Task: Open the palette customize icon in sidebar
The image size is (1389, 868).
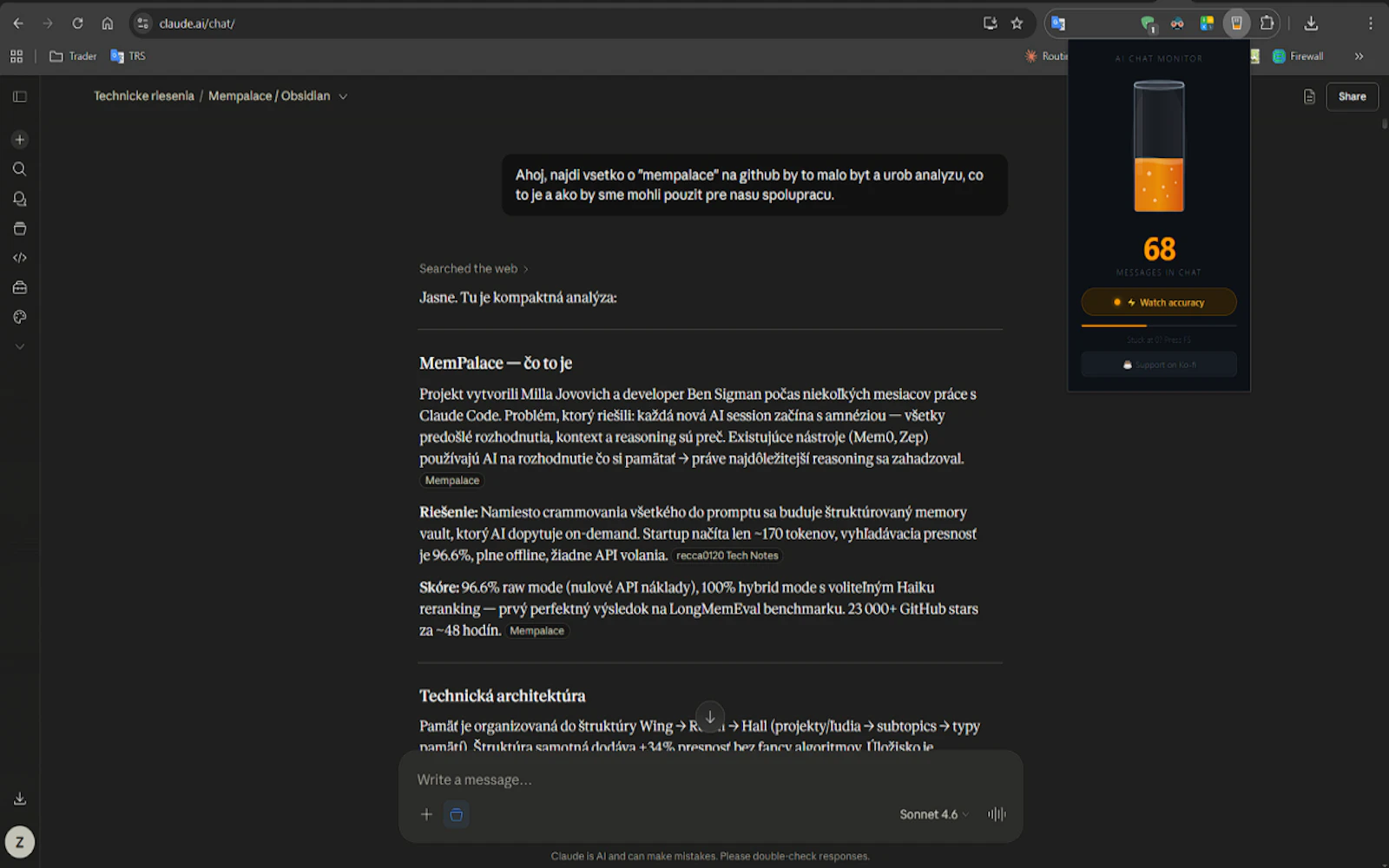Action: (x=20, y=317)
